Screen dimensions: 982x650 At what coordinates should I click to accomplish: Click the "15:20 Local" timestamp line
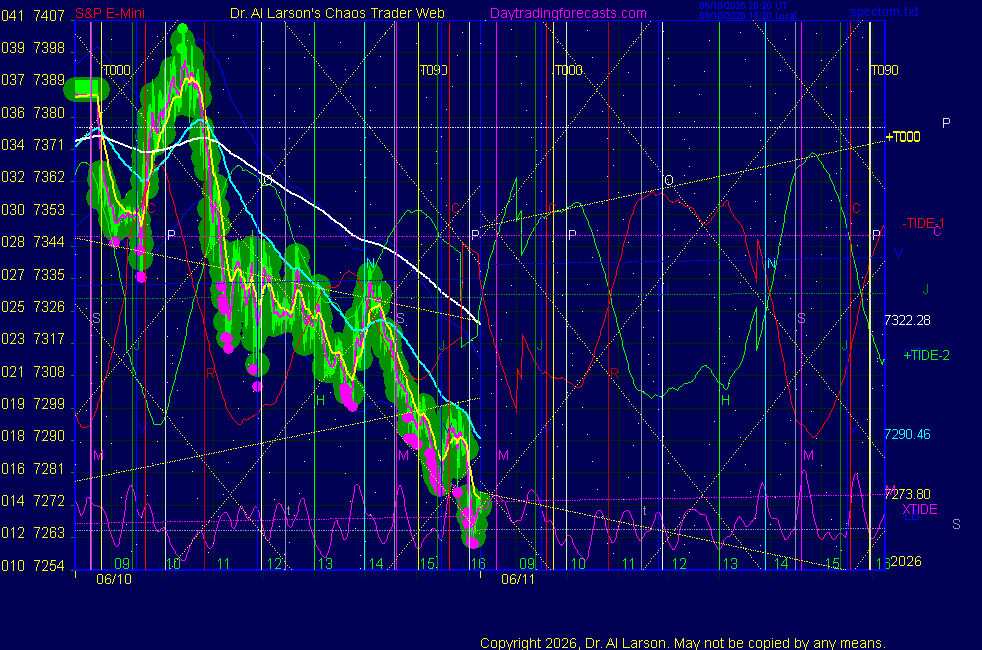[748, 16]
